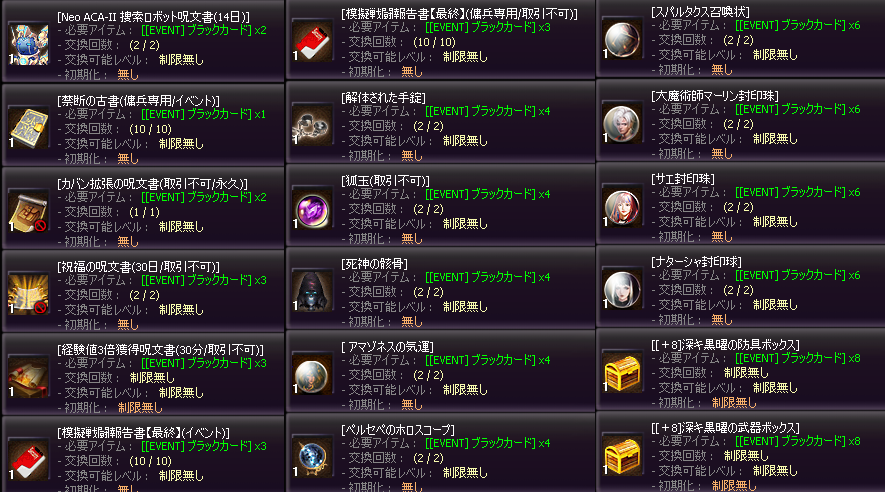Screen dimensions: 885x492
Task: Select the 大魔術師マーリン封印珠 portrait icon
Action: pyautogui.click(x=622, y=122)
